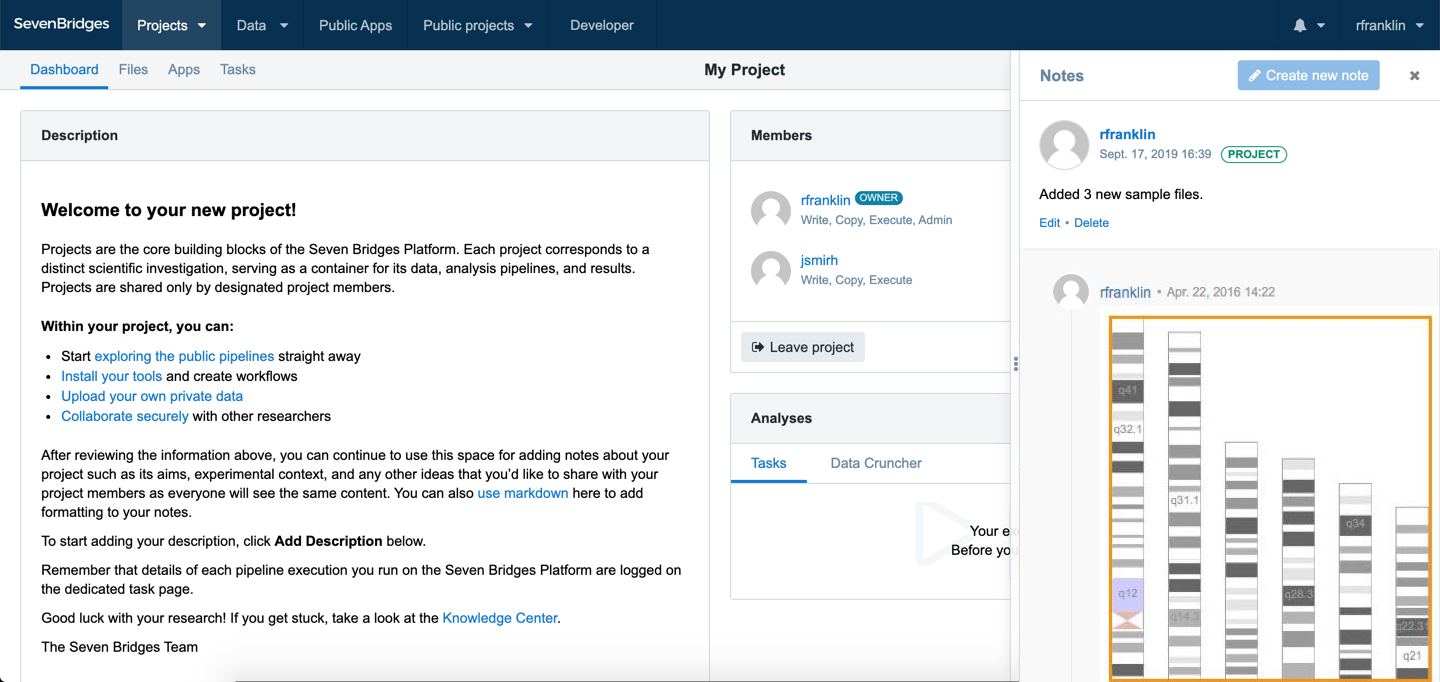Open the Knowledge Center link
This screenshot has height=682, width=1440.
point(500,618)
